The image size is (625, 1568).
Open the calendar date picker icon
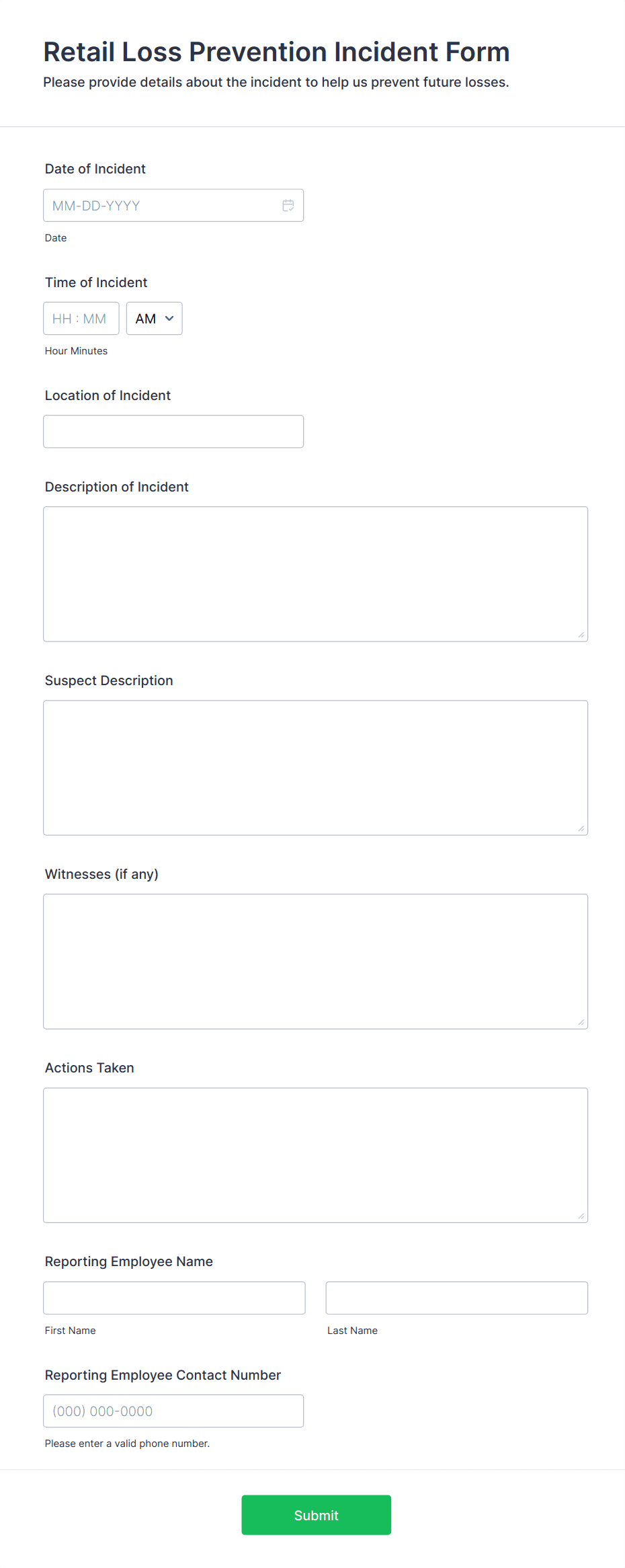click(x=288, y=206)
